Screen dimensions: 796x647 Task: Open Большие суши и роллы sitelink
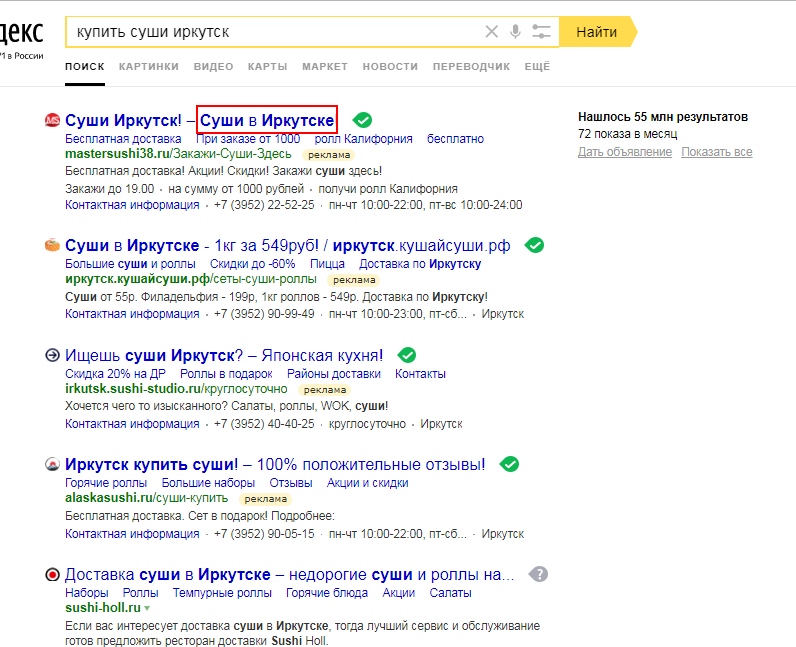130,264
